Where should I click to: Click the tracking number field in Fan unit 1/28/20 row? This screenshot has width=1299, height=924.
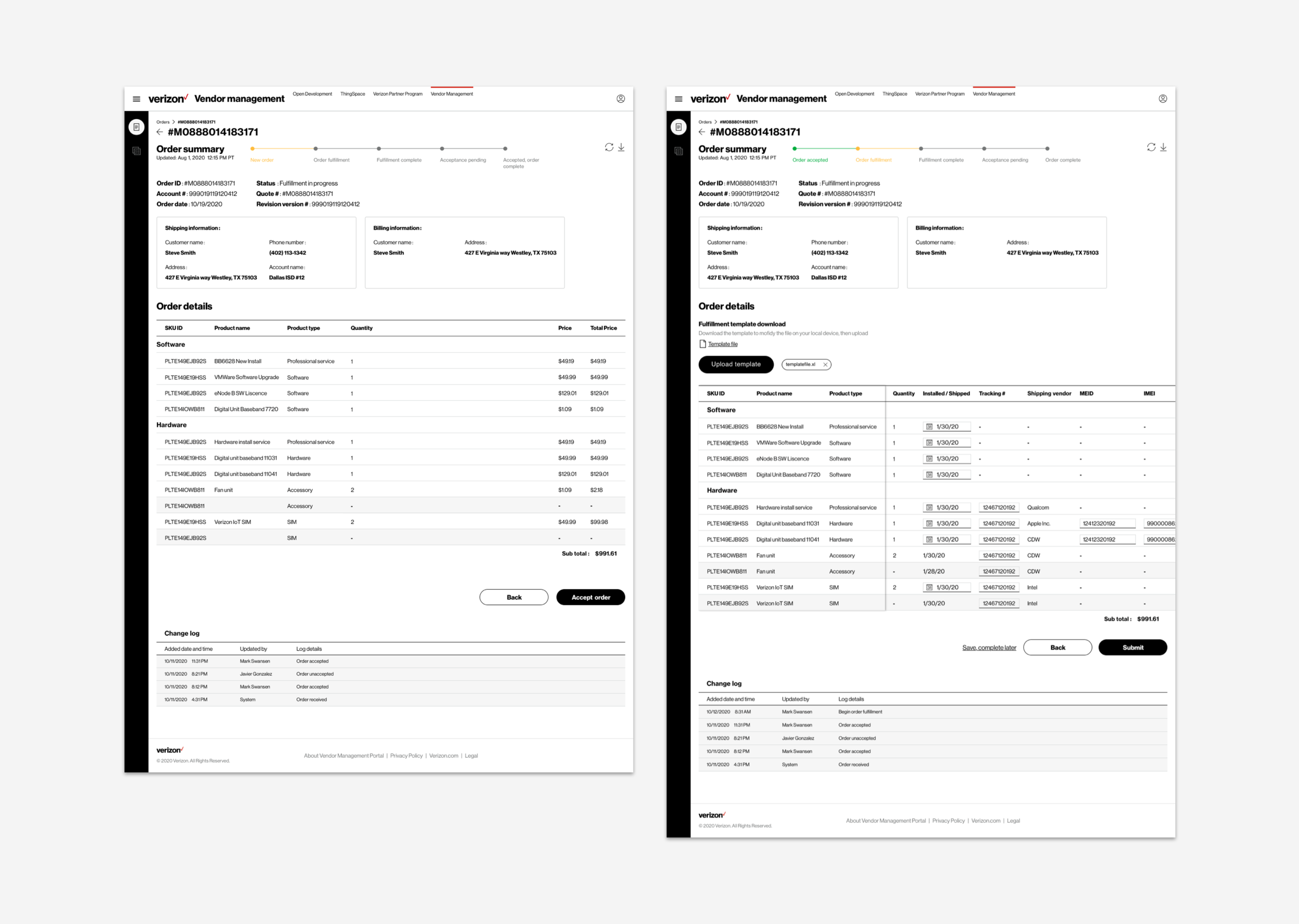point(999,571)
